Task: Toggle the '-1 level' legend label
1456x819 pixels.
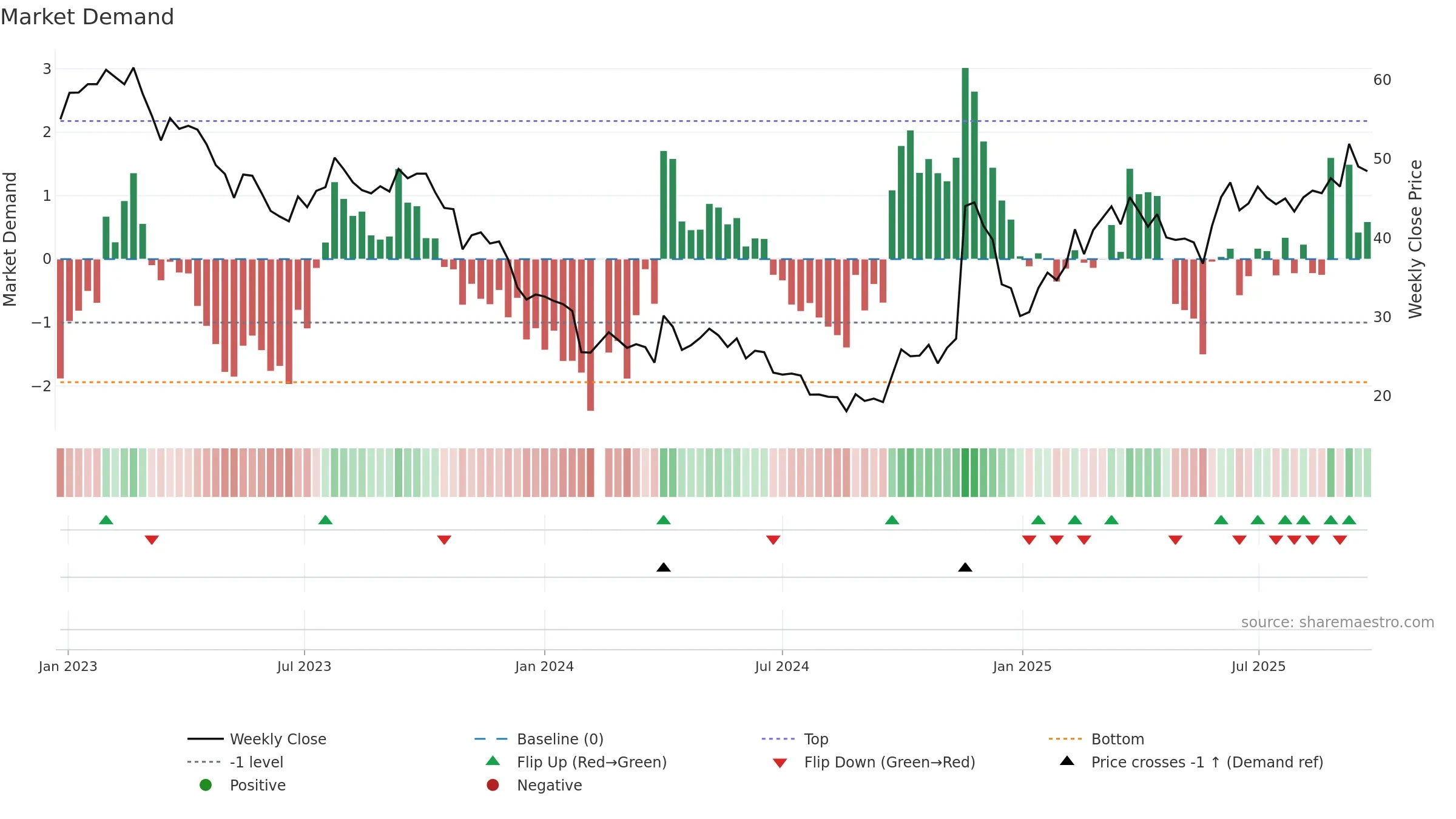Action: pos(257,762)
